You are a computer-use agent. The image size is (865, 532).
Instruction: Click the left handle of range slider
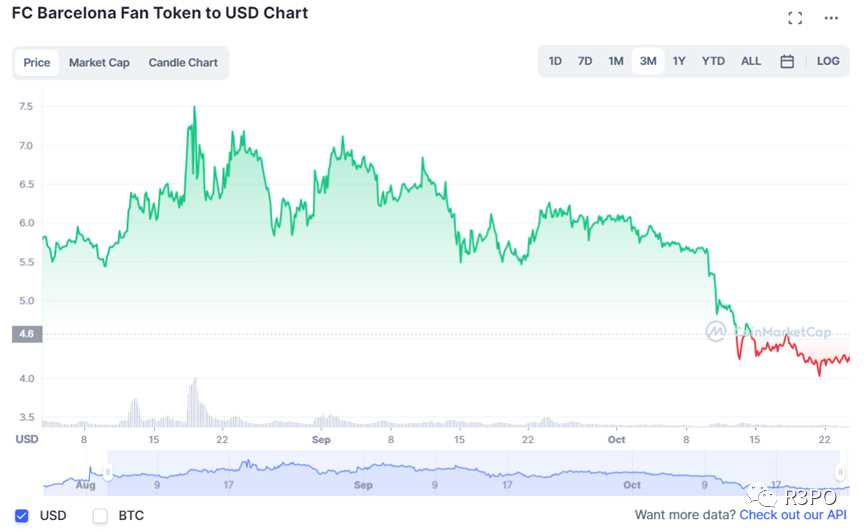pos(108,472)
